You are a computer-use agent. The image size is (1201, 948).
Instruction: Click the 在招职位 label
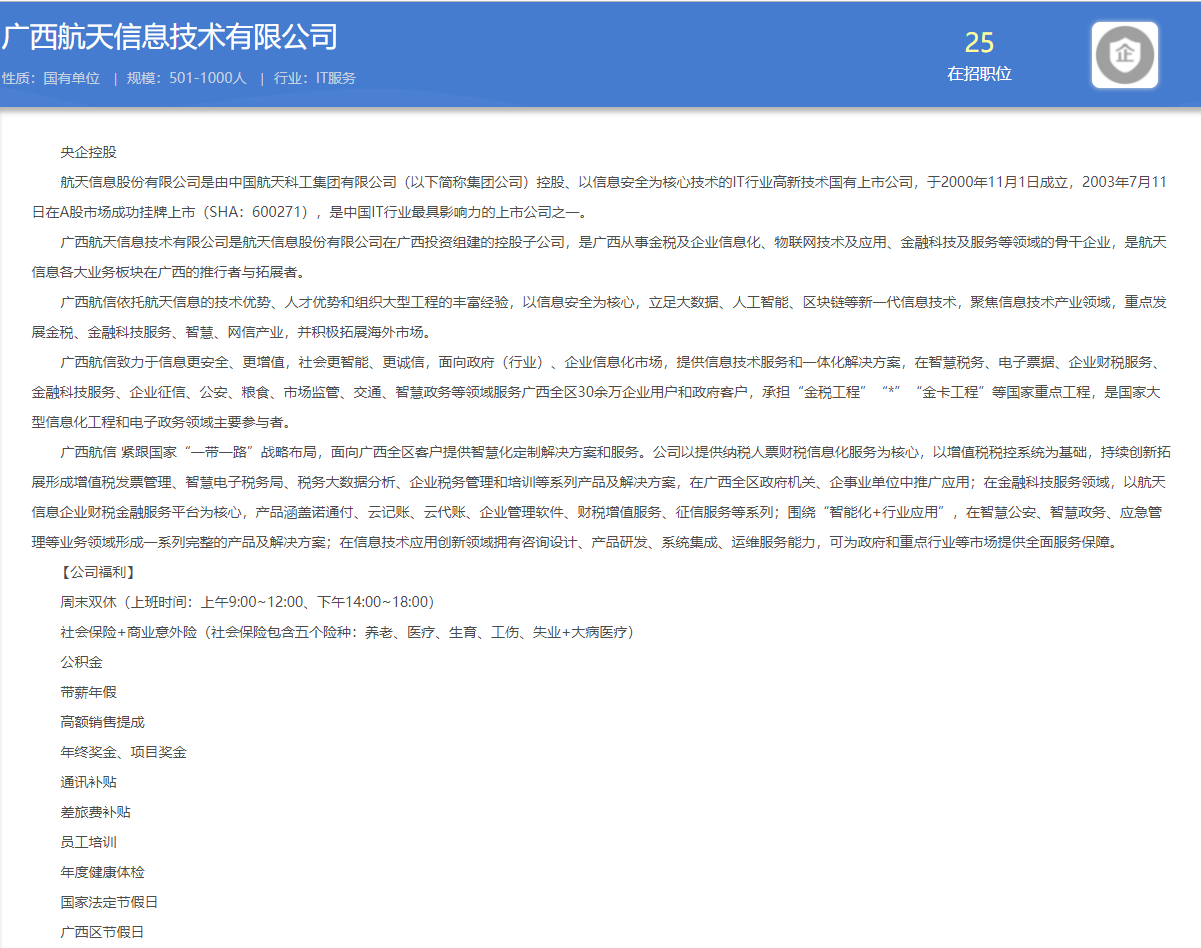(x=980, y=73)
